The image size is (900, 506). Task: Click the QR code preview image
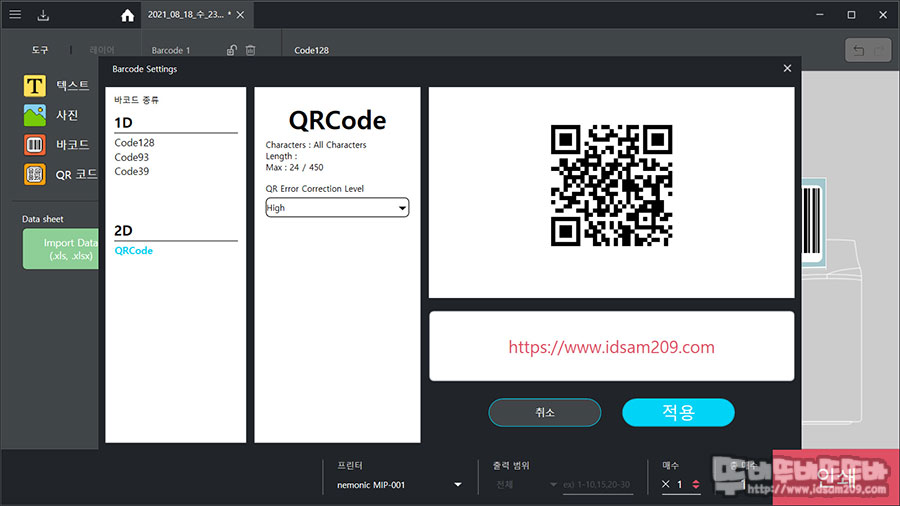611,185
